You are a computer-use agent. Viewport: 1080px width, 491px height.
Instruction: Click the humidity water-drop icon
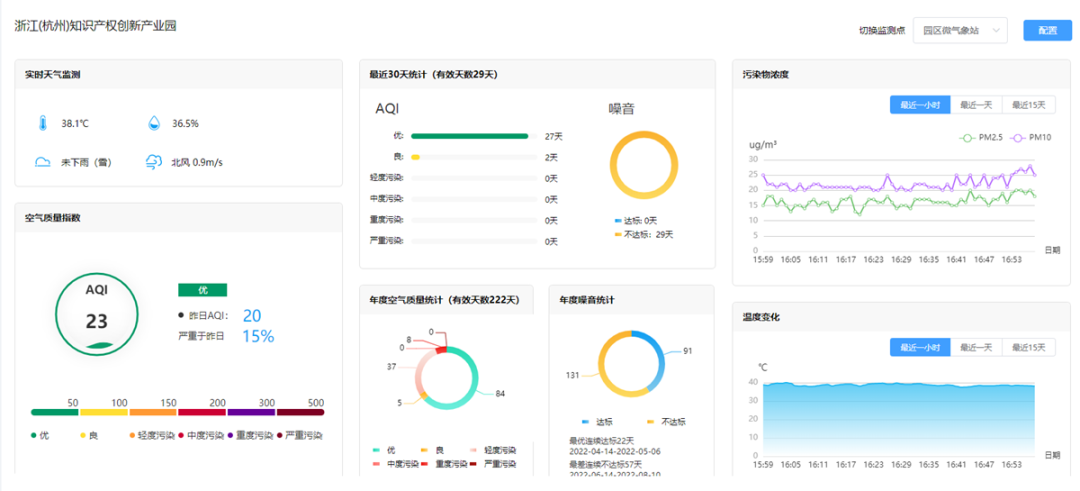point(154,123)
